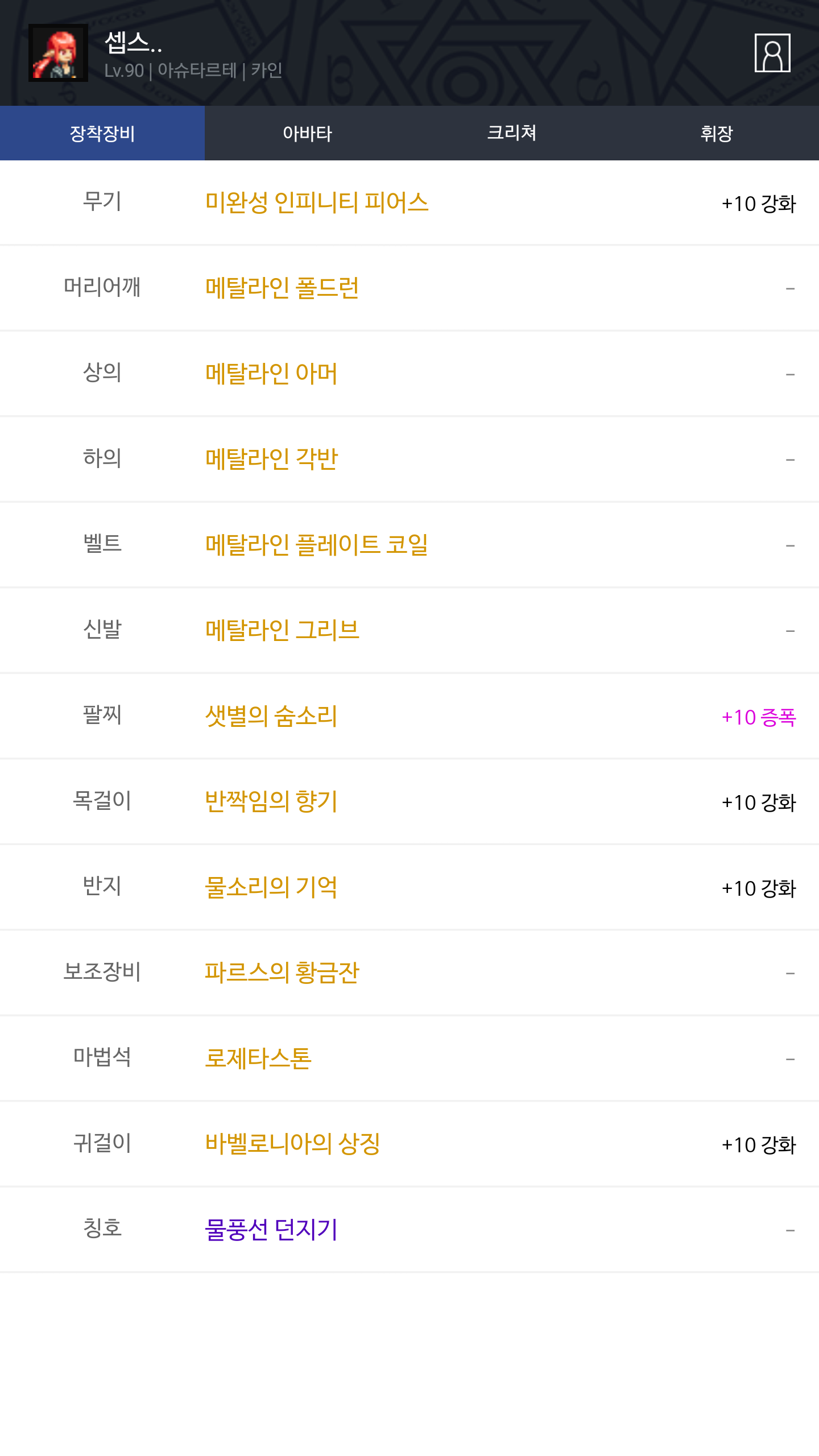
Task: Select the 로제타스톤 magic stone
Action: [258, 1058]
